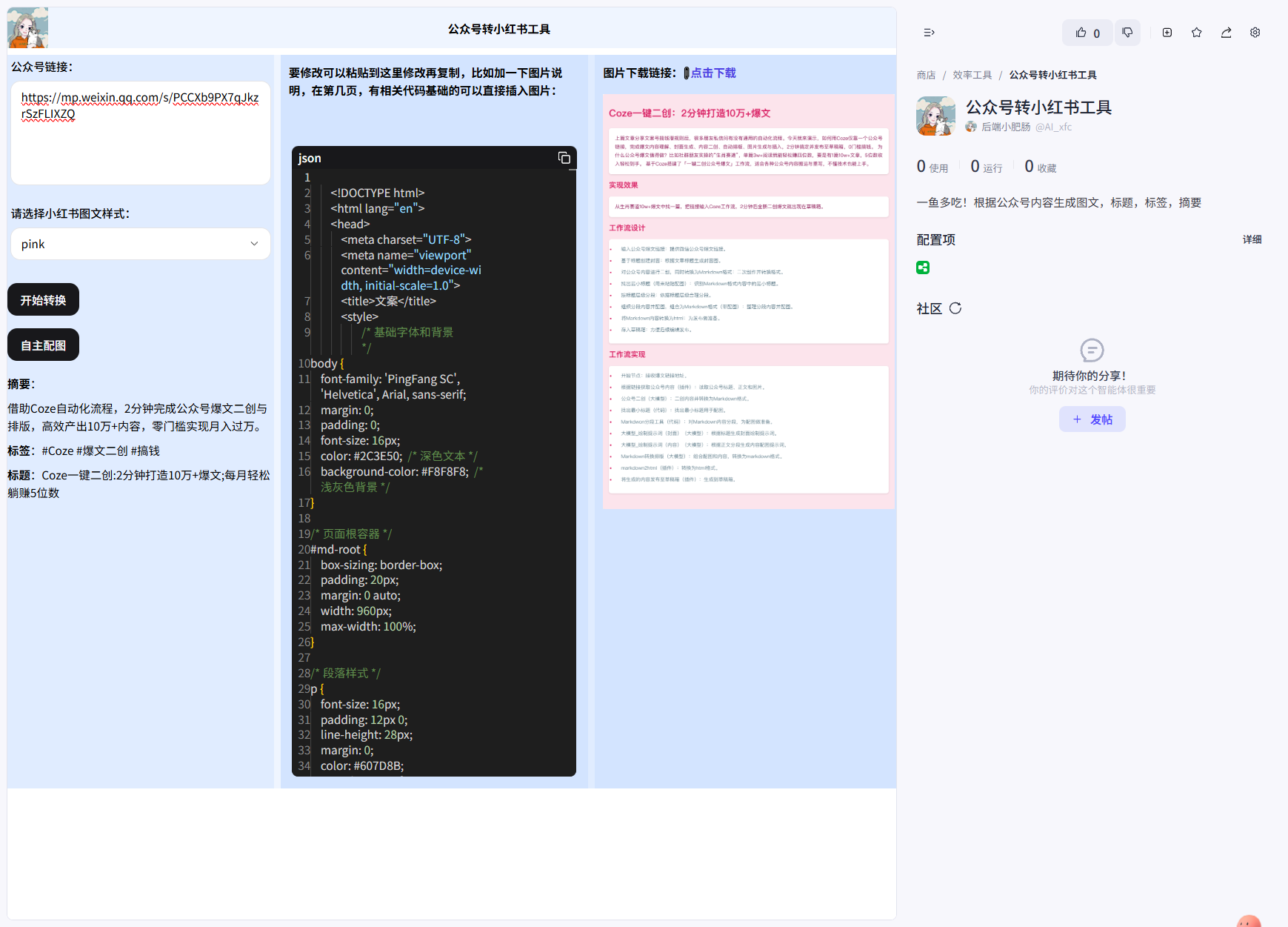The width and height of the screenshot is (1288, 927).
Task: Click the tool description 一鱼多吃 text
Action: tap(1059, 202)
